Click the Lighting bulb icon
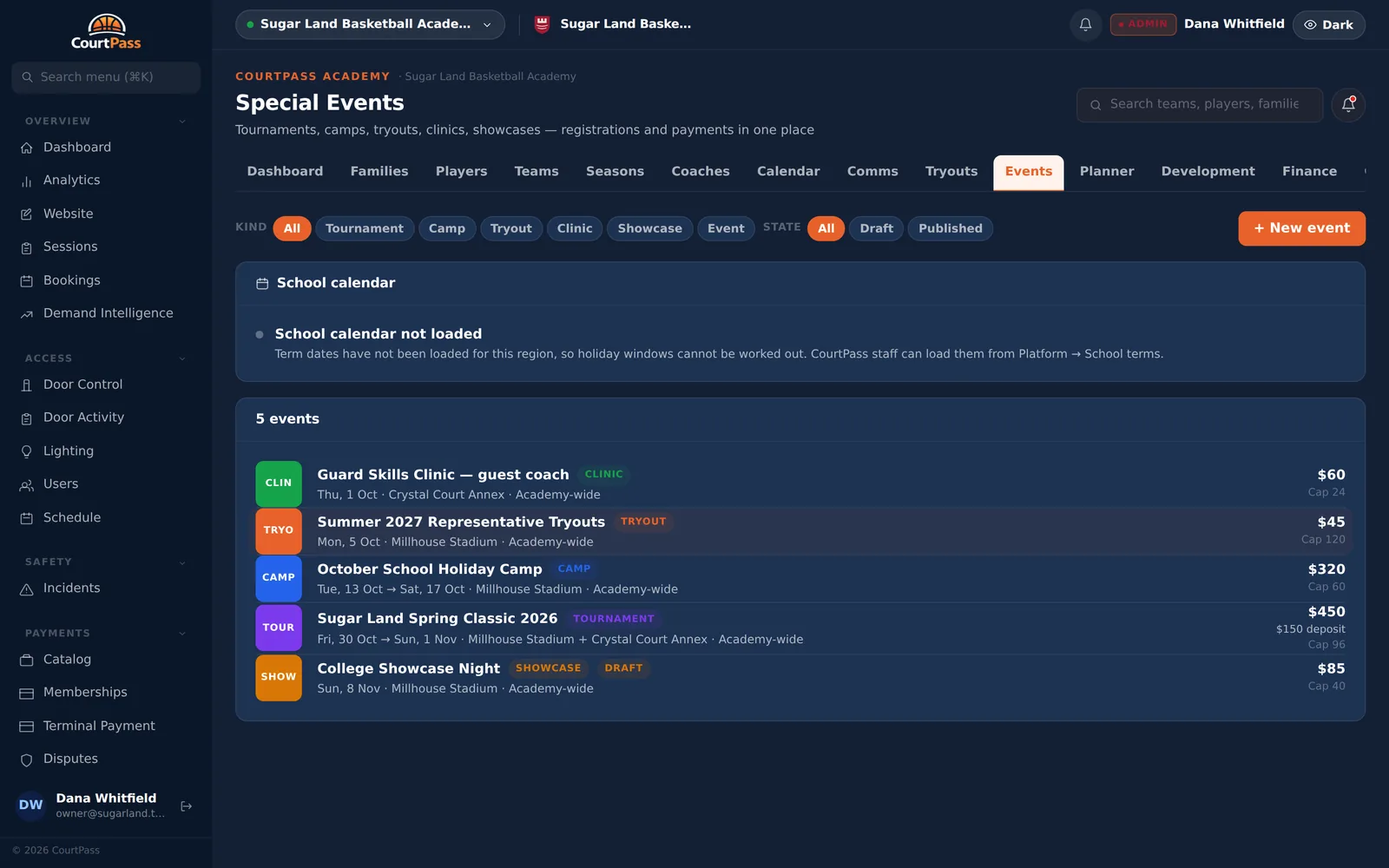Image resolution: width=1389 pixels, height=868 pixels. pyautogui.click(x=27, y=451)
